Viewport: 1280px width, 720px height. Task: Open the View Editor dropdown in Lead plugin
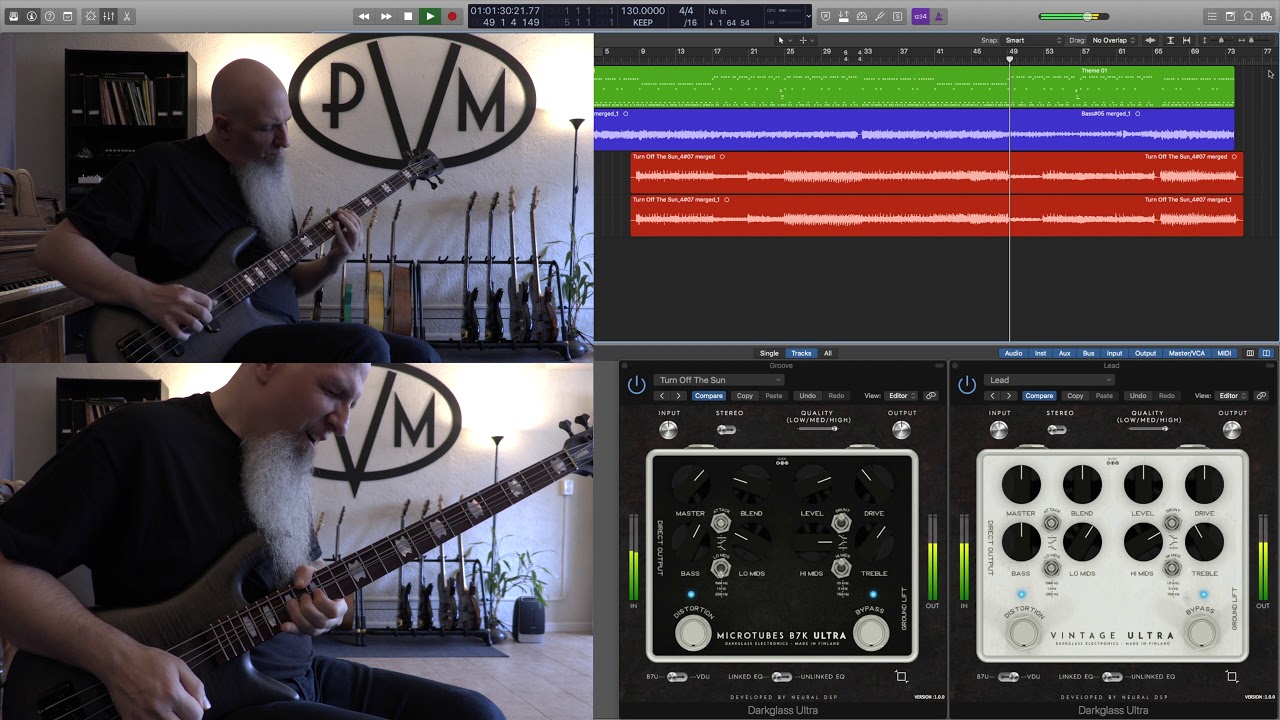(1231, 396)
